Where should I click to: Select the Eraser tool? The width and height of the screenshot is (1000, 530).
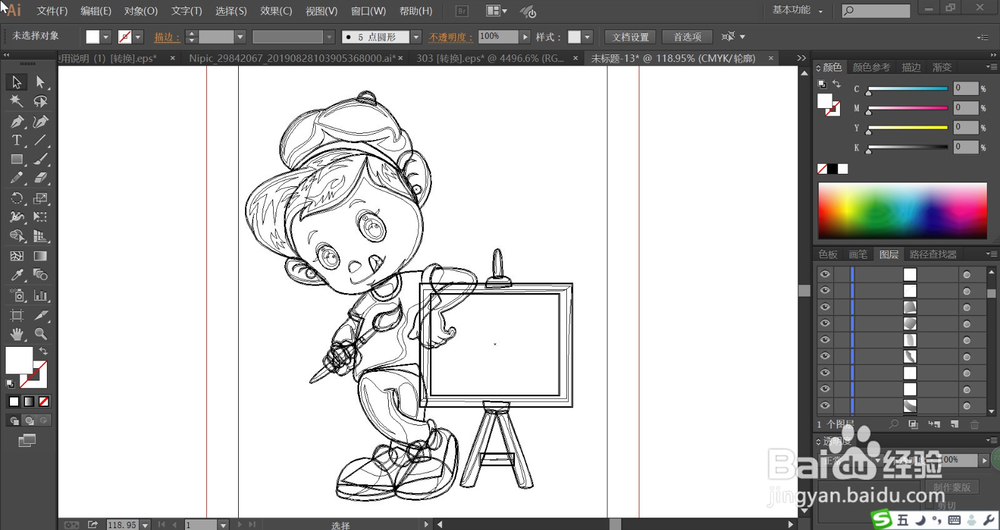click(41, 179)
